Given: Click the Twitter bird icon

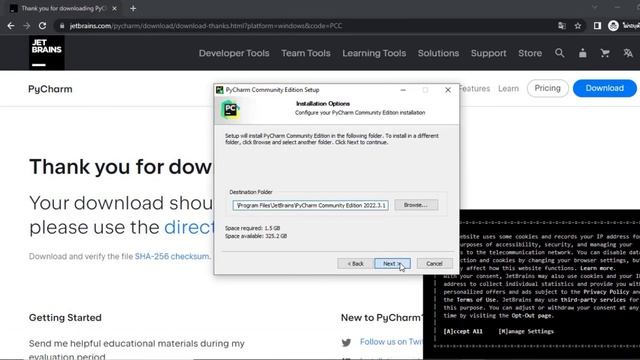Looking at the screenshot, I should [347, 342].
